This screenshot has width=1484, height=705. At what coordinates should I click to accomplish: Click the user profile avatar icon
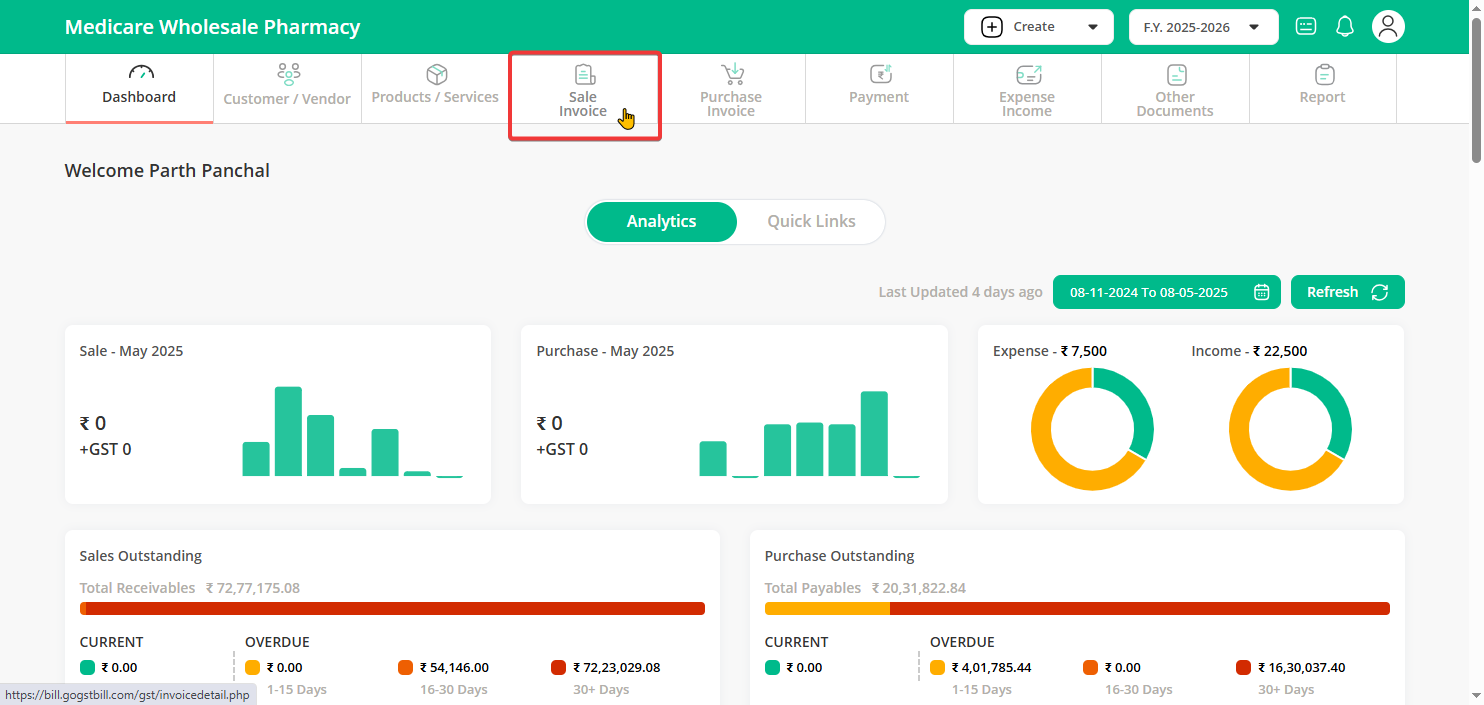1388,27
